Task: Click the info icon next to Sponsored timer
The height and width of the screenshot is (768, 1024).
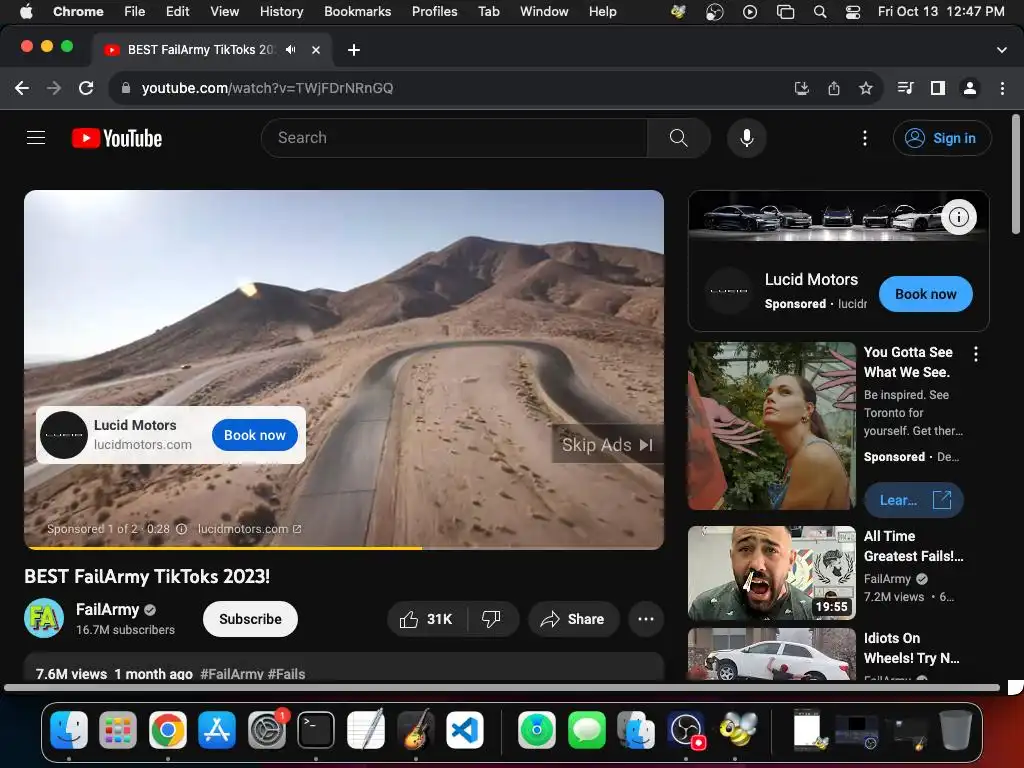Action: coord(182,529)
